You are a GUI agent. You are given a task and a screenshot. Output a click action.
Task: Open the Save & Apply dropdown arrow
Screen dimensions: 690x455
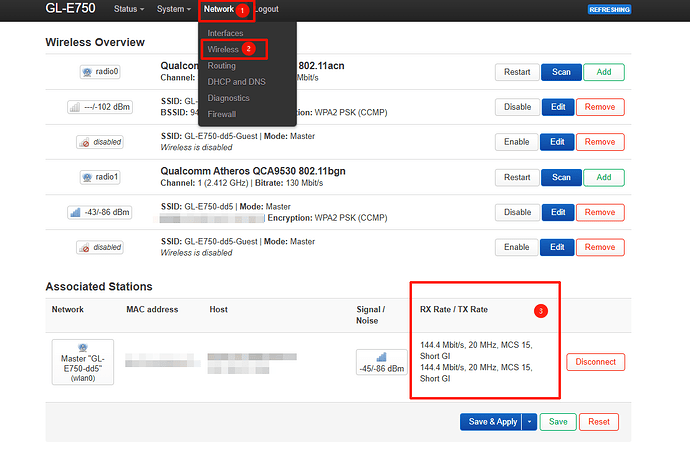point(530,422)
